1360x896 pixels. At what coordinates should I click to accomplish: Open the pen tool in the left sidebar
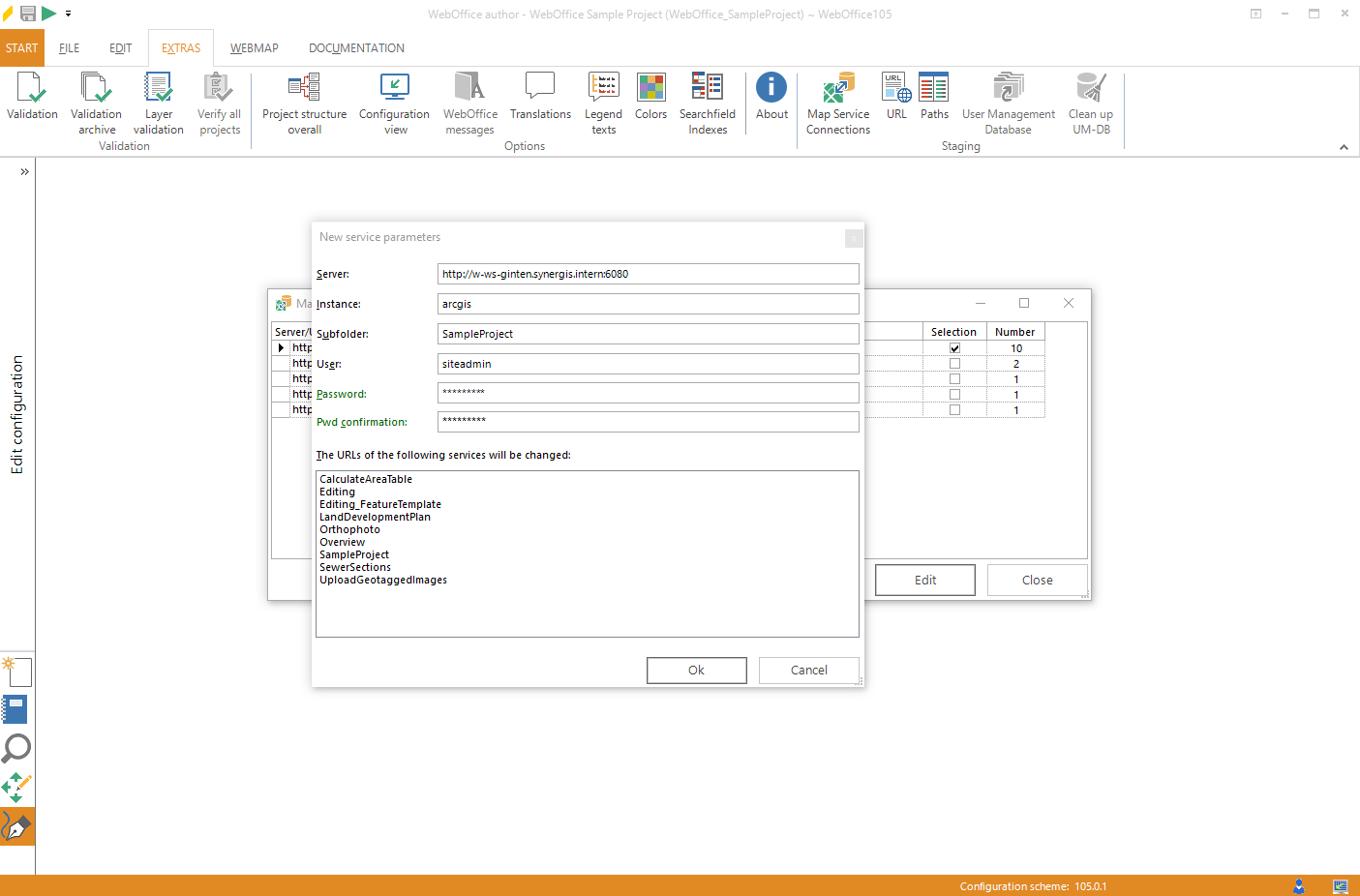pos(16,825)
